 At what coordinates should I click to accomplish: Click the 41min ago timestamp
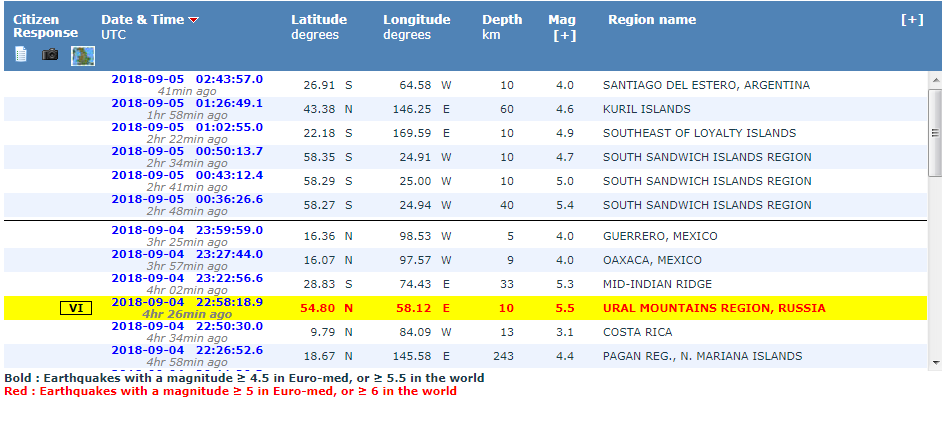(187, 91)
